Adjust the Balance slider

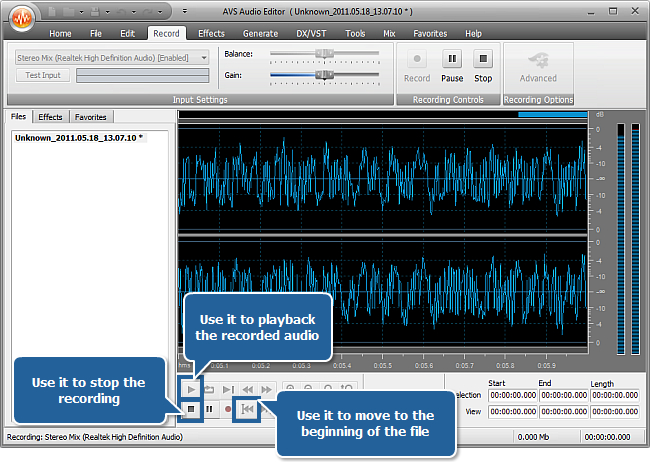pos(324,53)
